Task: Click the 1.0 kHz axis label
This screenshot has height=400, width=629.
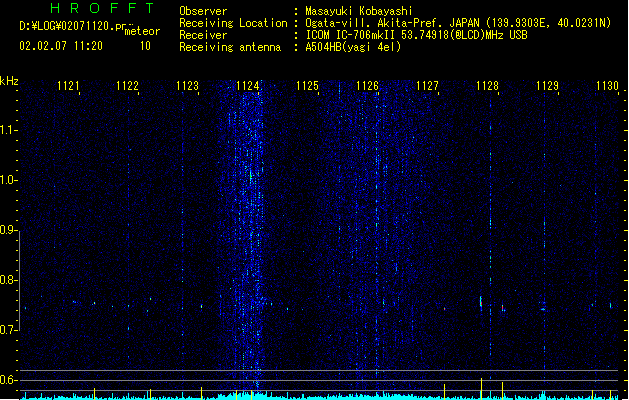Action: point(8,180)
